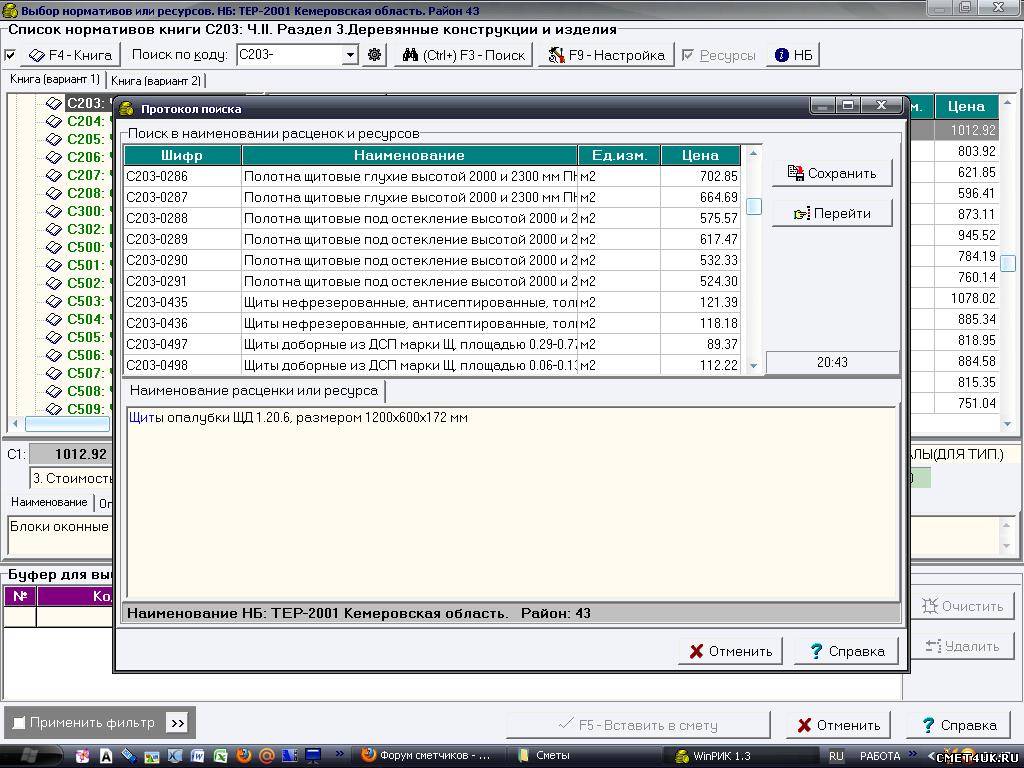Viewport: 1024px width, 768px height.
Task: Select result row C203-0286
Action: point(432,176)
